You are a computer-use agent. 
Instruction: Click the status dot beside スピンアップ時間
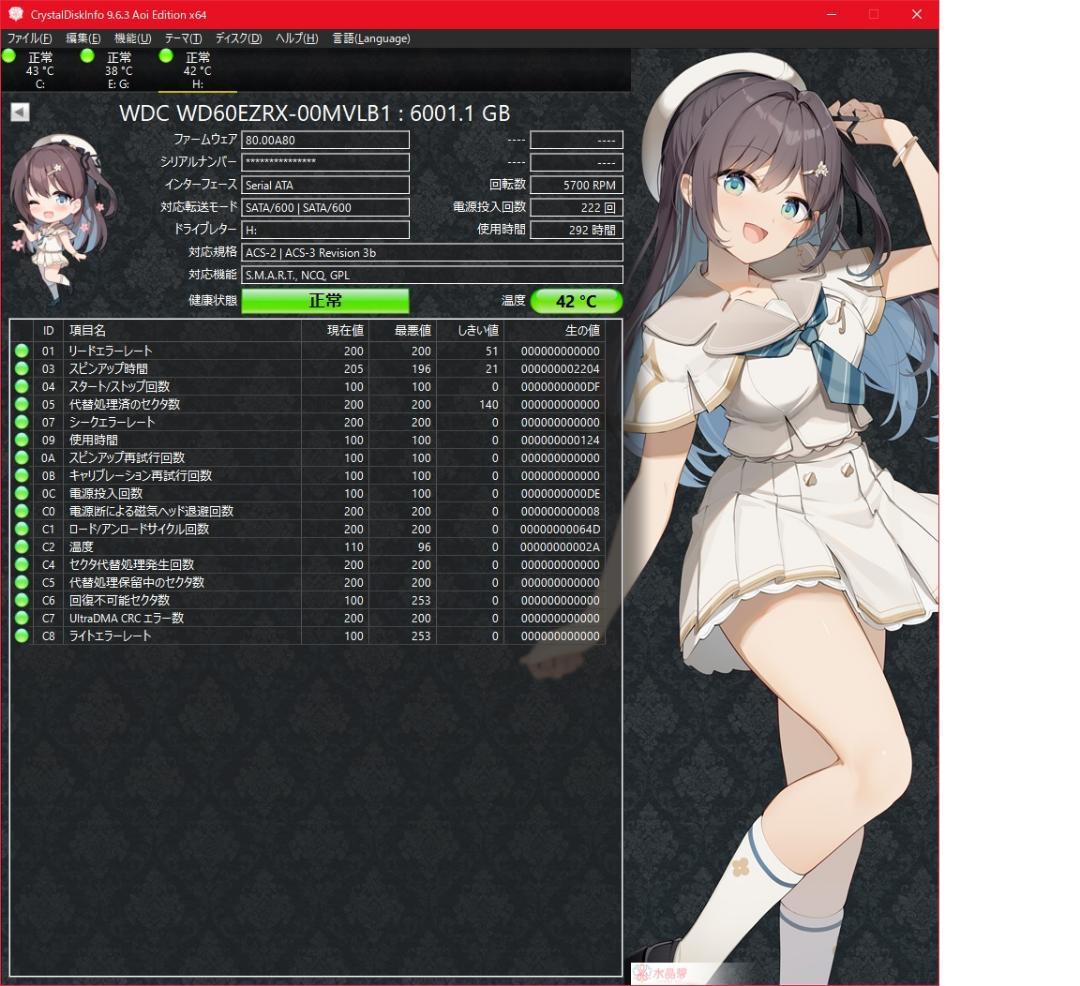(21, 369)
